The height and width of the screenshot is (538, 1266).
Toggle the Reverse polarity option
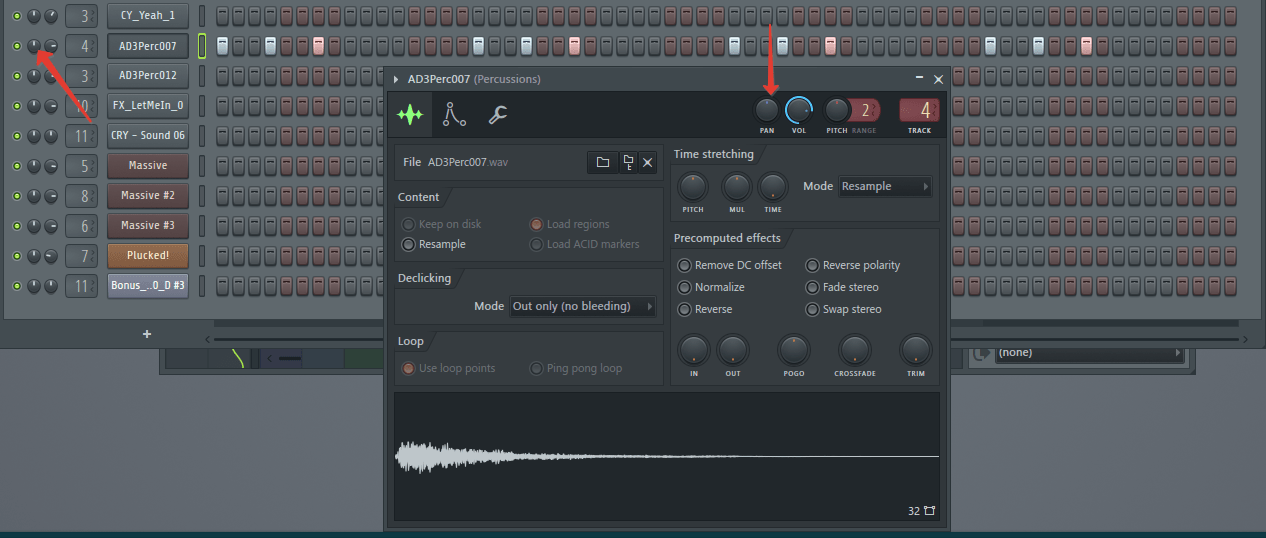click(x=812, y=265)
